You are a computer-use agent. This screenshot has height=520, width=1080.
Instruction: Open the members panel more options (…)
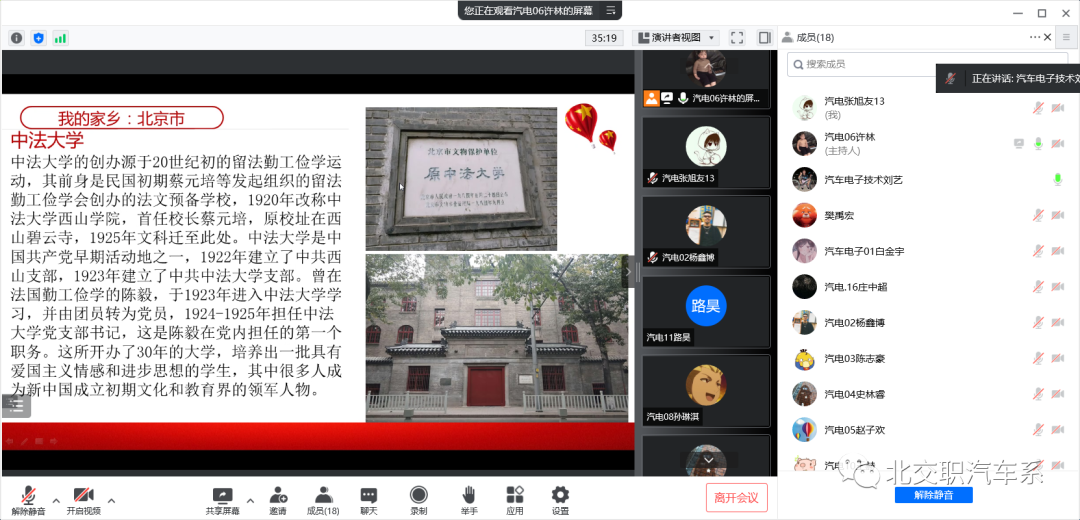[x=1035, y=37]
